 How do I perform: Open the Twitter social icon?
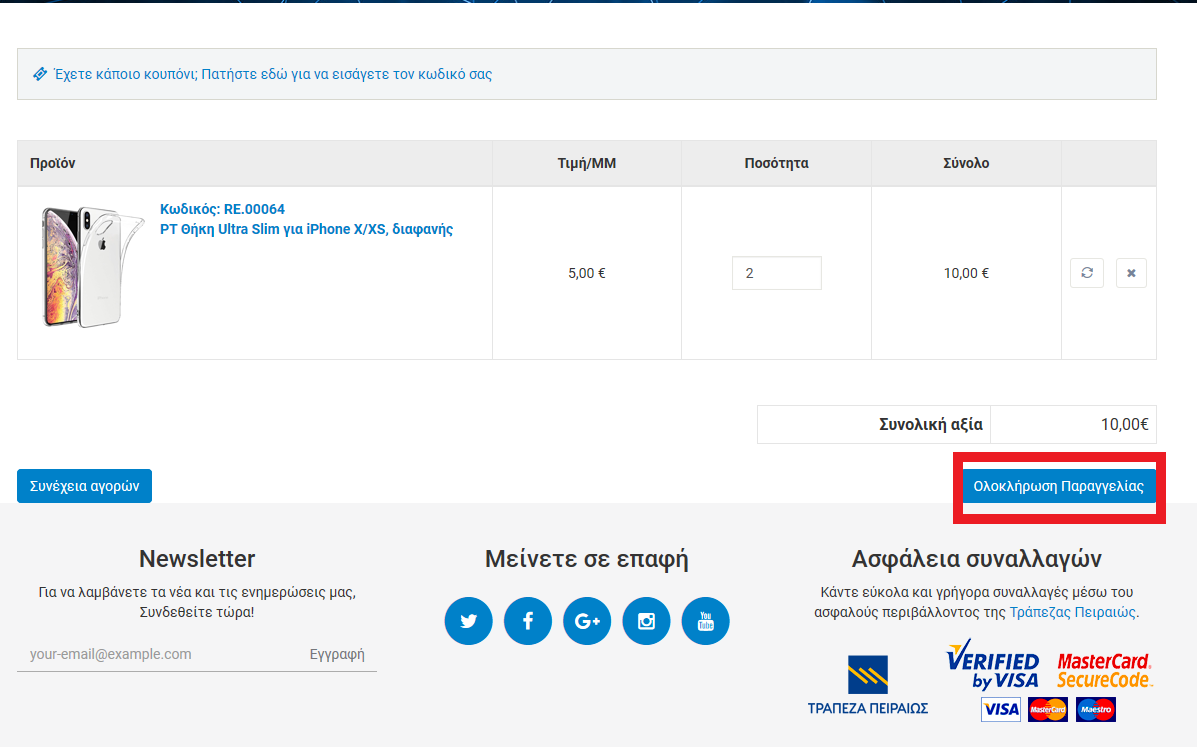click(x=469, y=621)
